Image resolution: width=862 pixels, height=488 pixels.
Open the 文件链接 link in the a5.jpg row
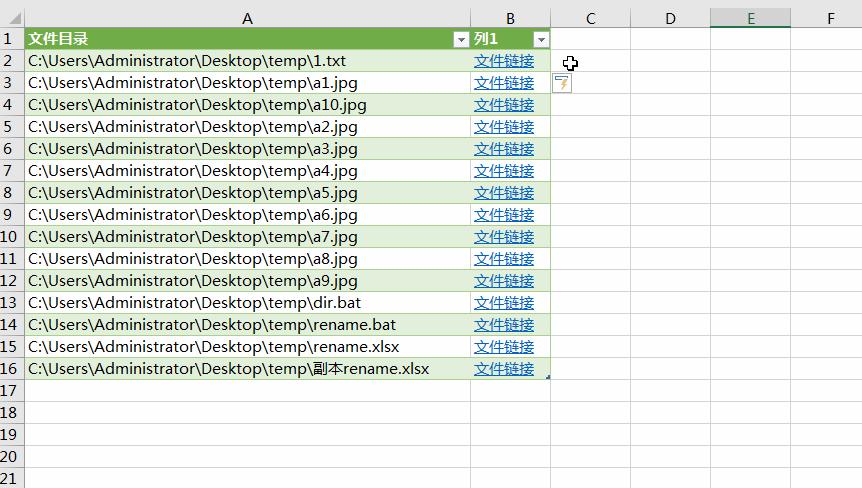coord(504,193)
